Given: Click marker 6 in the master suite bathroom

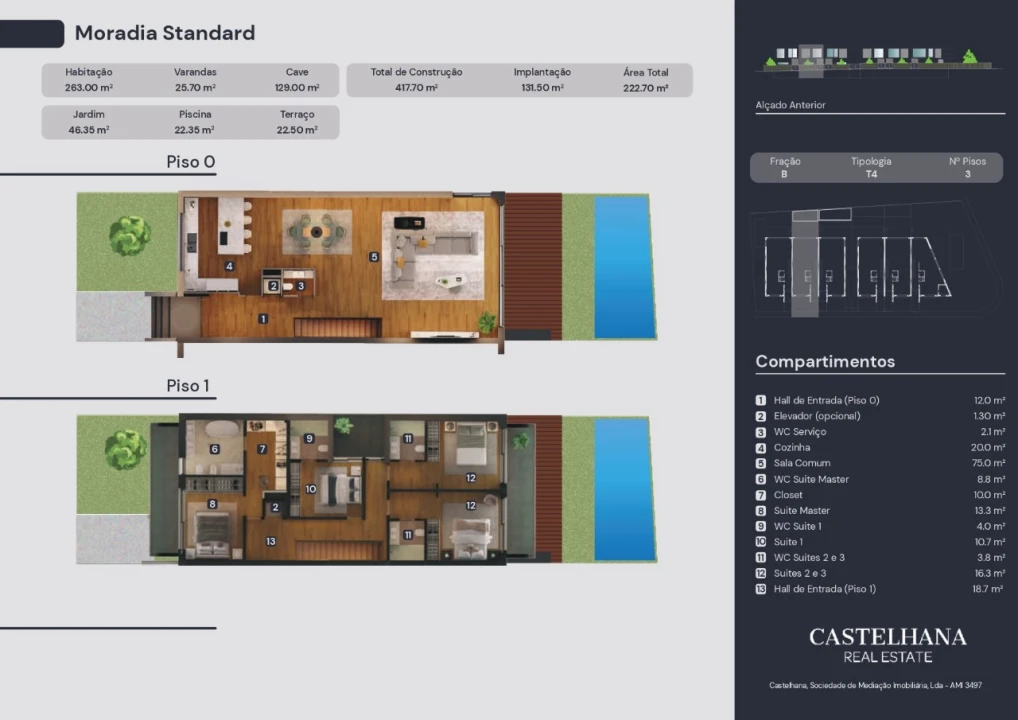Looking at the screenshot, I should pos(214,449).
